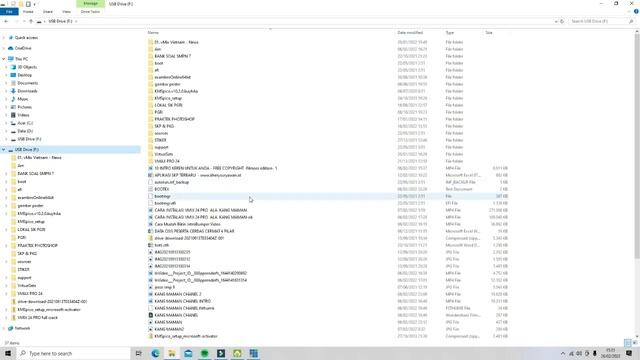The width and height of the screenshot is (640, 360).
Task: Select the APLIKASI SKP TERBARU Excel file icon
Action: (151, 175)
